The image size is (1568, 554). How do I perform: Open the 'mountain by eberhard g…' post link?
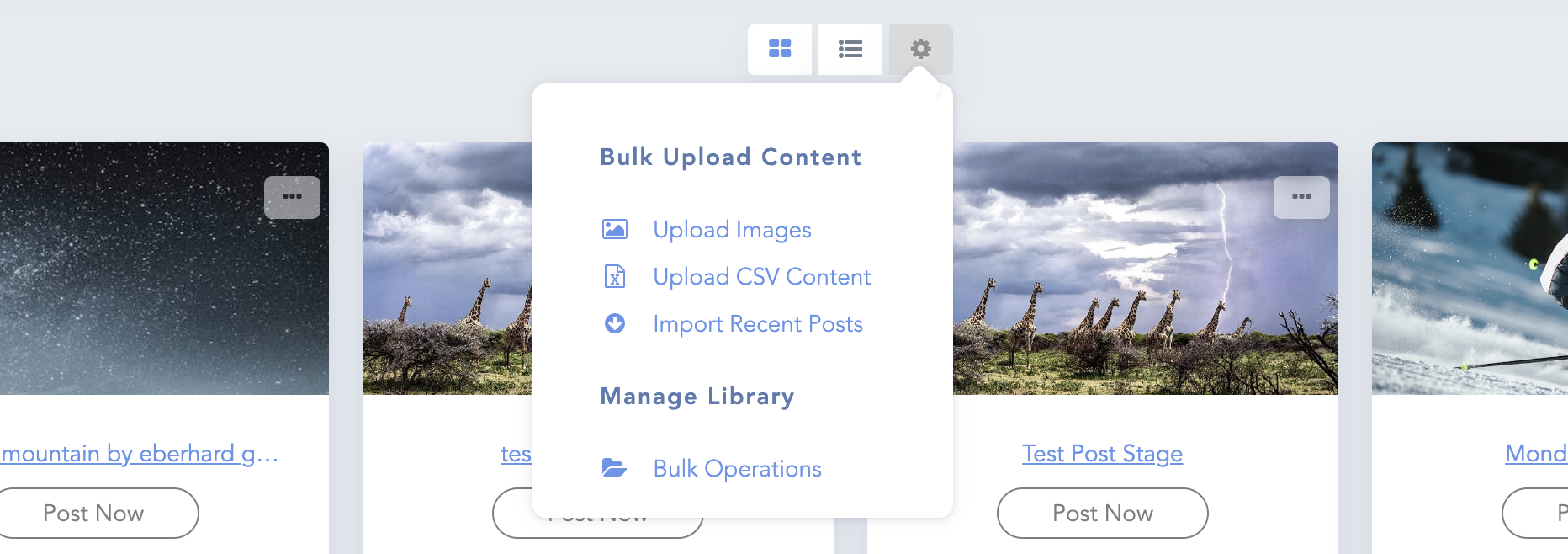[139, 454]
